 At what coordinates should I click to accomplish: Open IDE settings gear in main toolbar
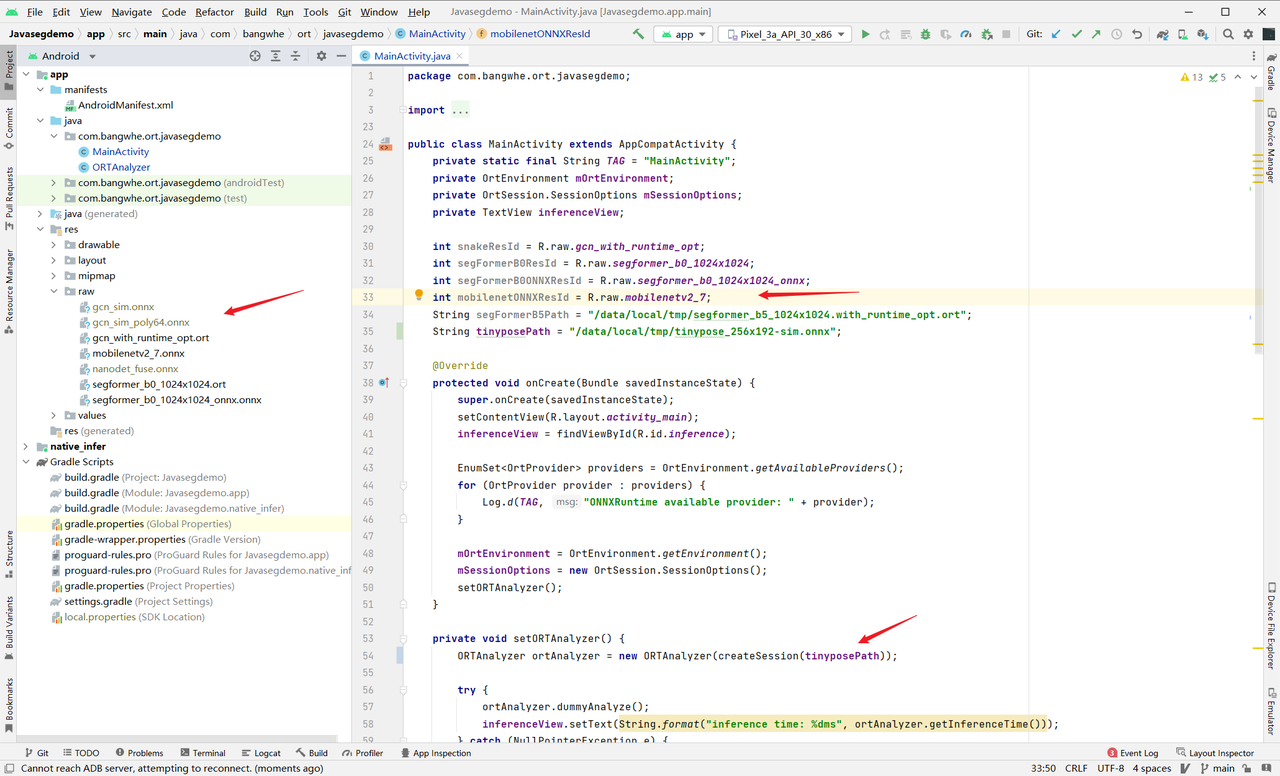pyautogui.click(x=1247, y=34)
